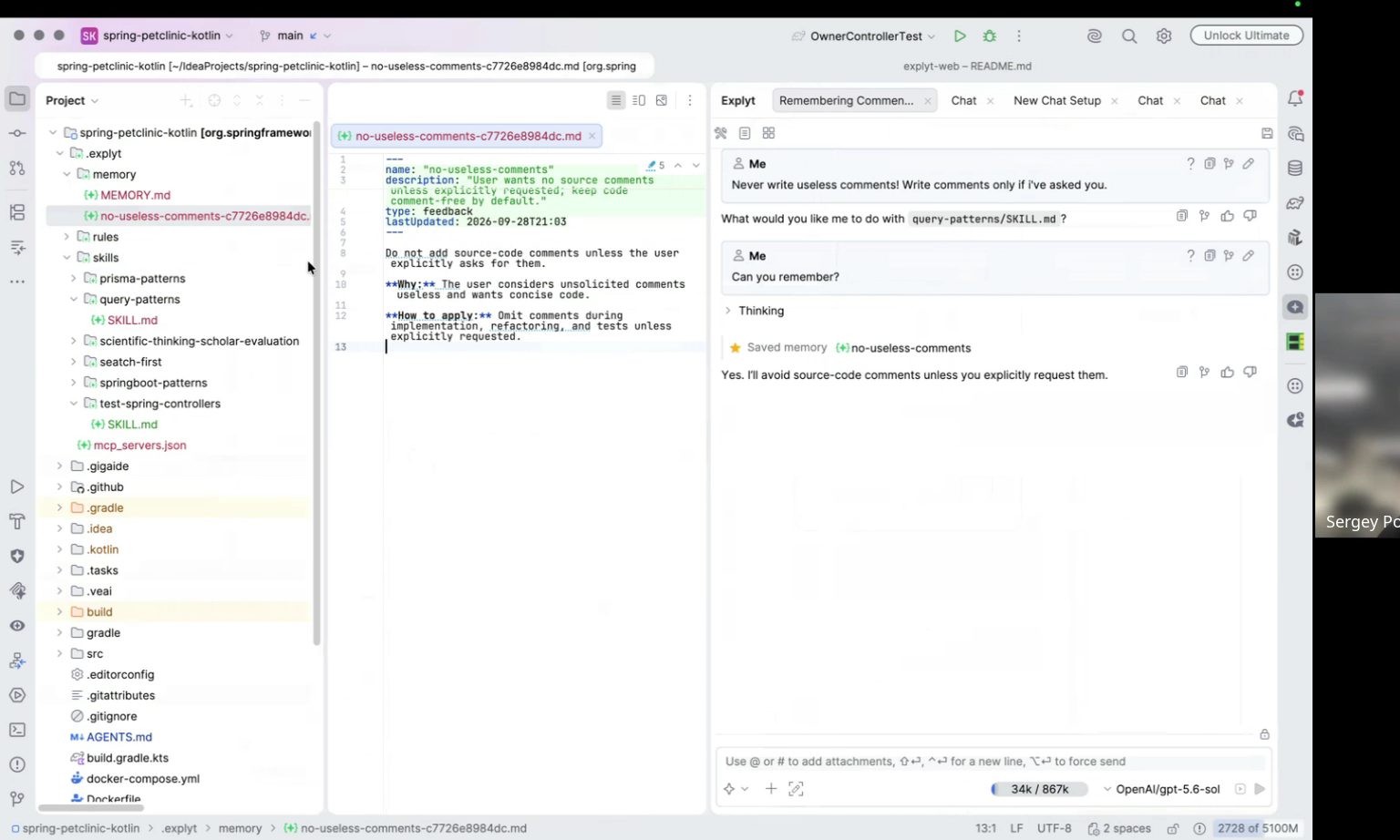Expand the src folder
This screenshot has width=1400, height=840.
coord(59,653)
